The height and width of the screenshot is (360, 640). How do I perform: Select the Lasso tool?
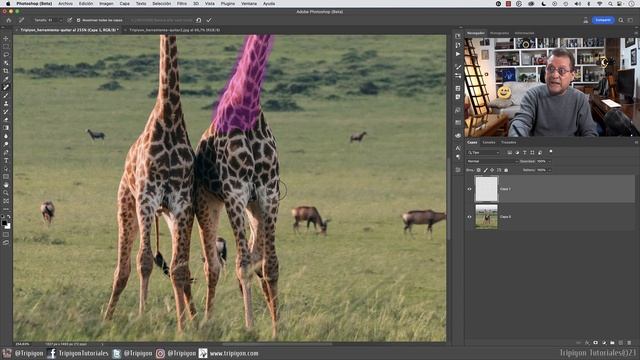(6, 55)
